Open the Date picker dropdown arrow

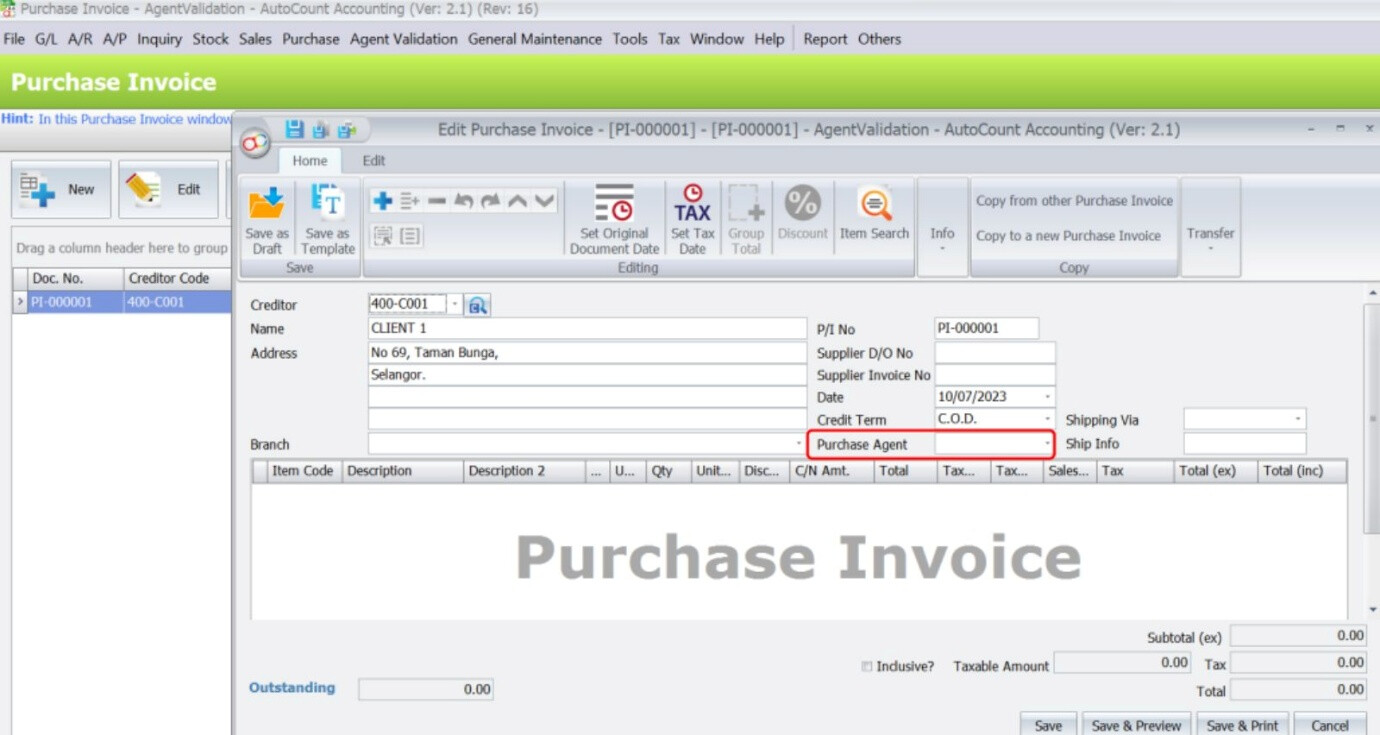[1047, 397]
